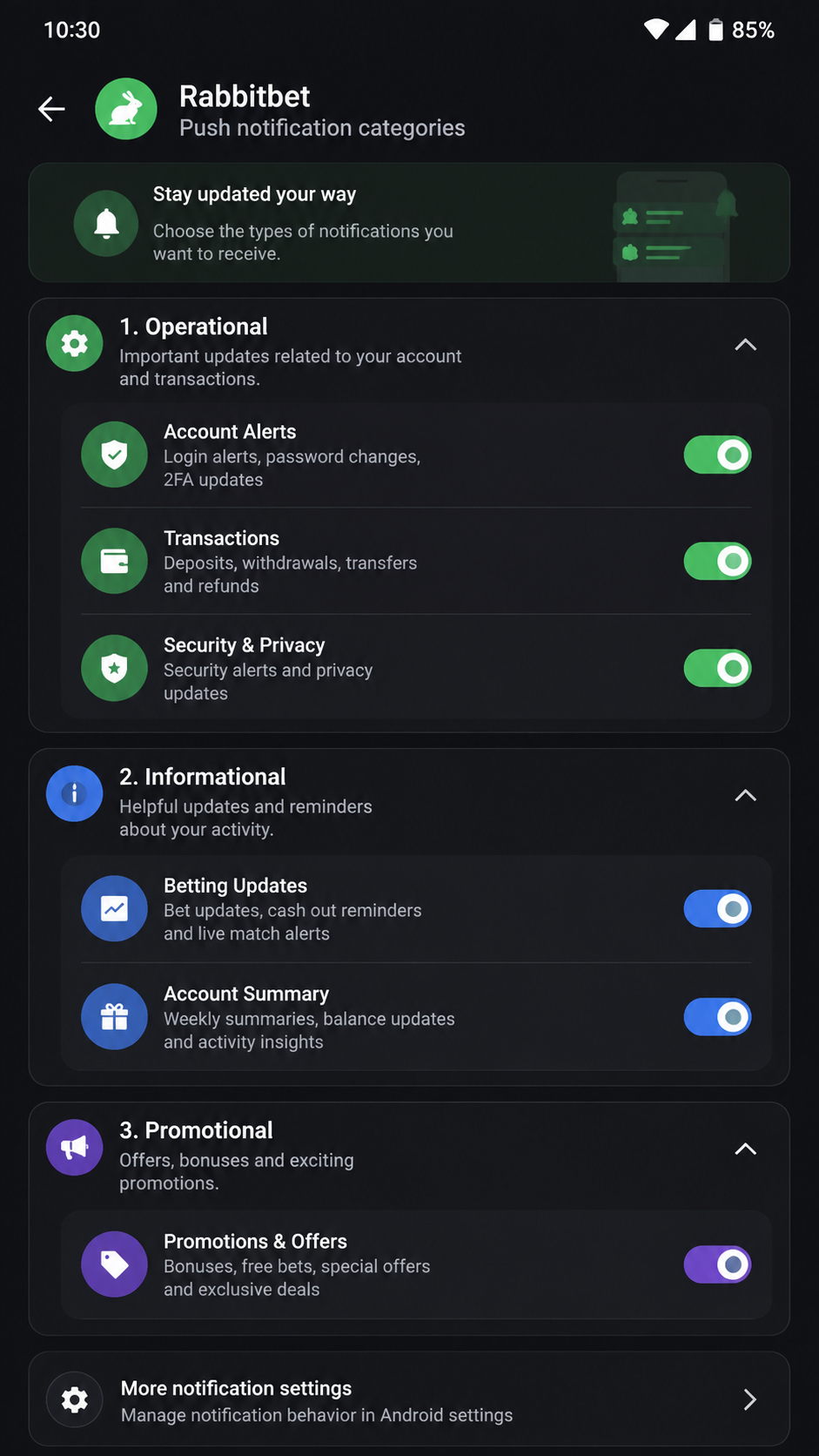Tap the battery indicator in the status bar

click(715, 30)
